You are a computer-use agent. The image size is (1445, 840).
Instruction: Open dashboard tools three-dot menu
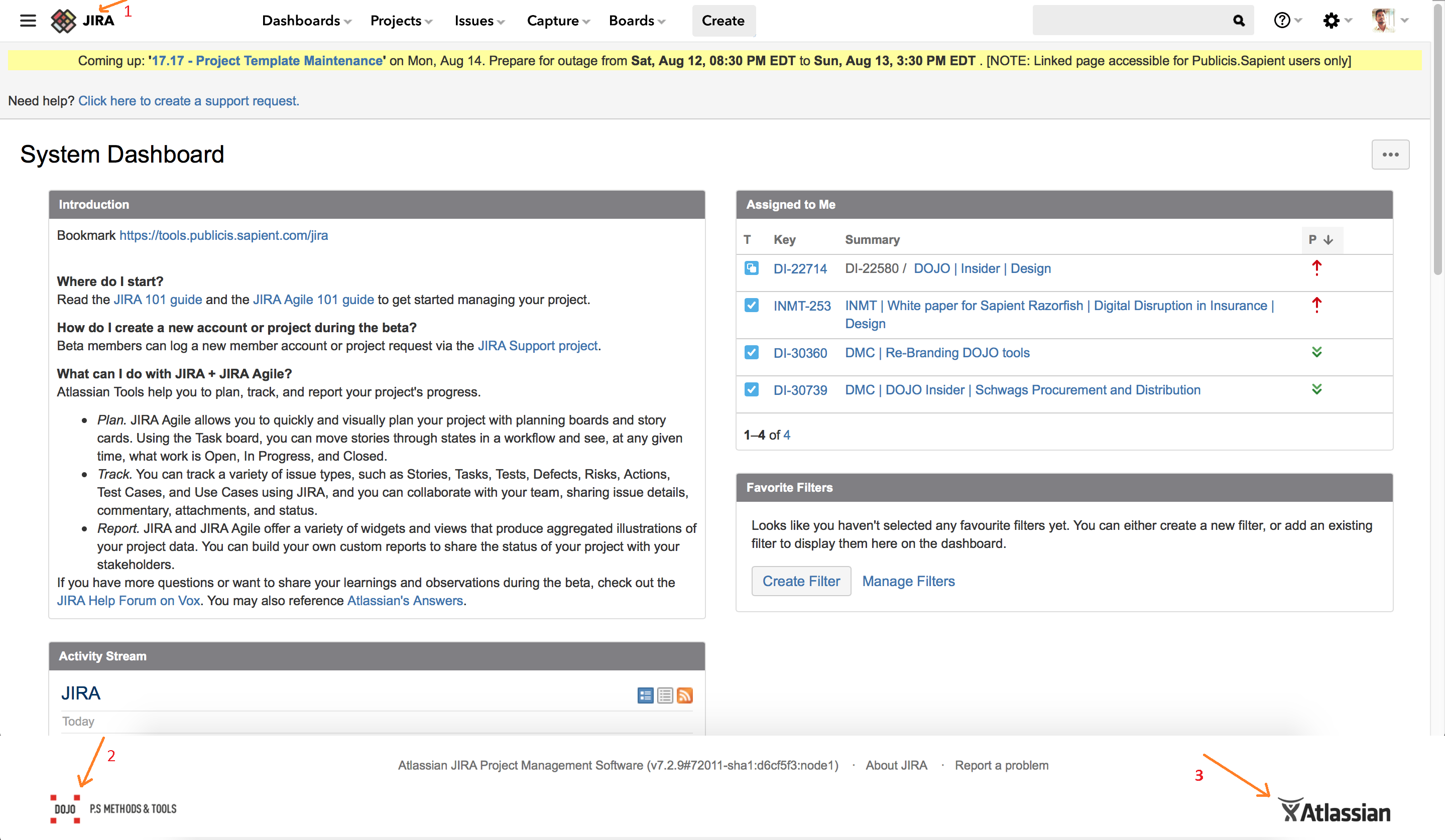pyautogui.click(x=1390, y=155)
